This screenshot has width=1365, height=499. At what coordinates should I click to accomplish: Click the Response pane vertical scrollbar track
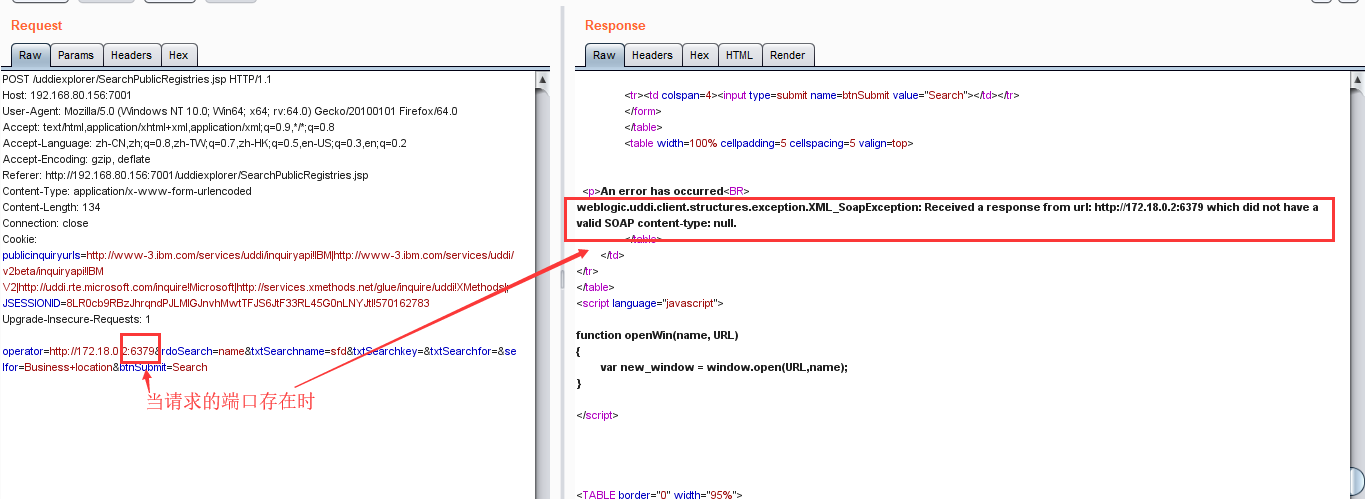(x=1356, y=280)
